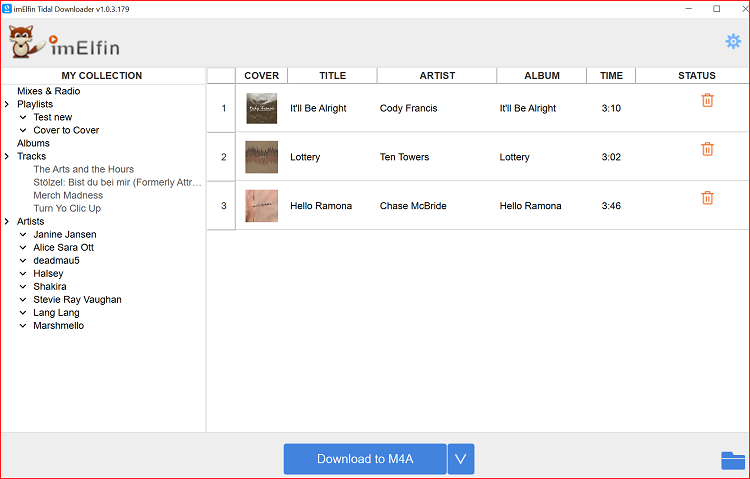Screen dimensions: 750x479
Task: Select the Merch Madness track
Action: click(68, 195)
